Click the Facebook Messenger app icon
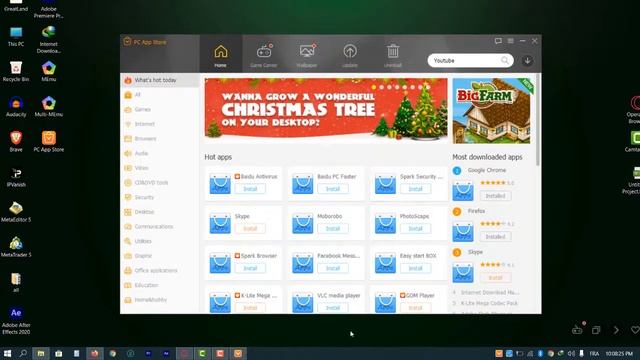 pos(302,263)
